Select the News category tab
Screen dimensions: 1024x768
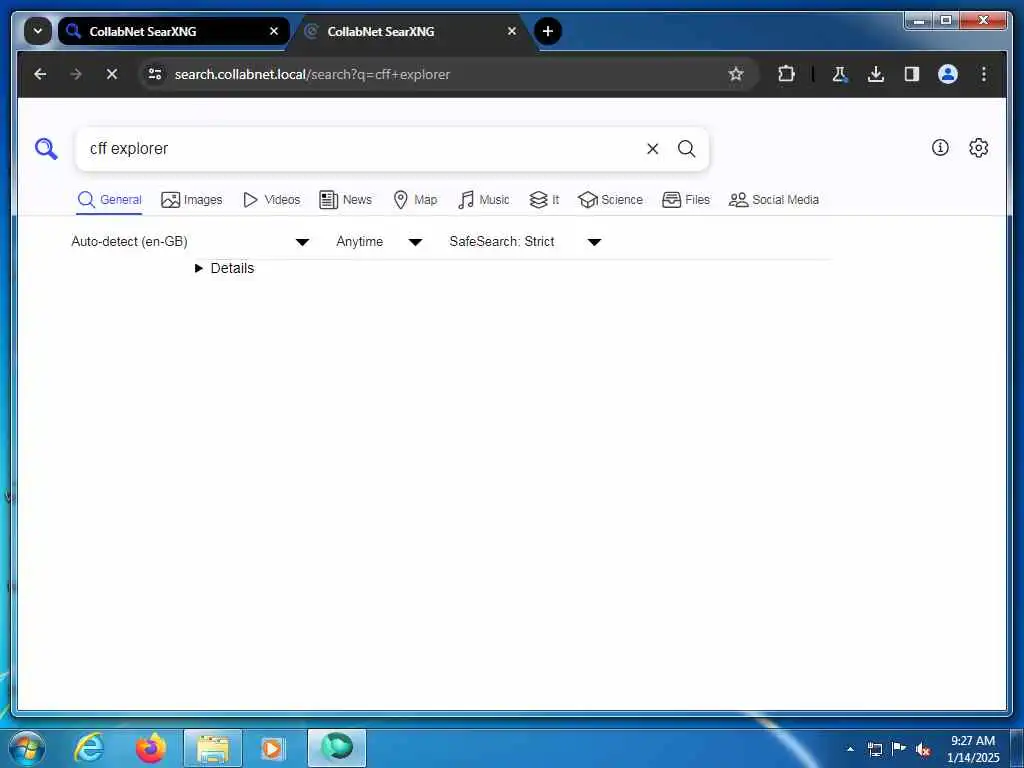[345, 200]
